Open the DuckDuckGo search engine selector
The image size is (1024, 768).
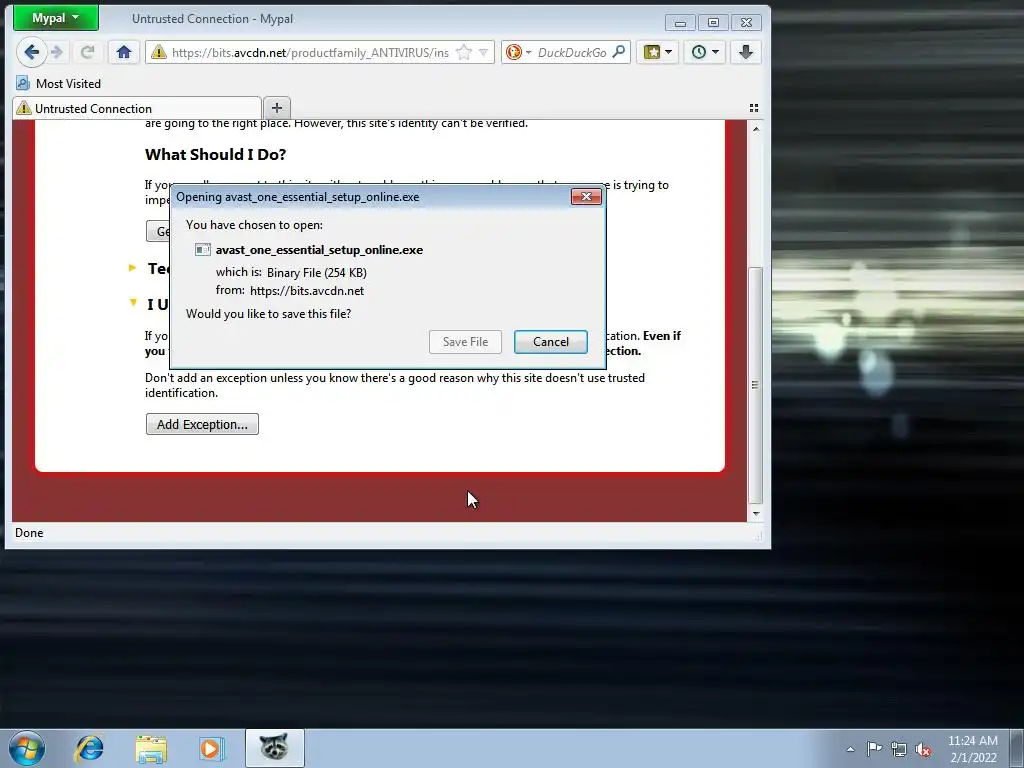click(x=519, y=52)
